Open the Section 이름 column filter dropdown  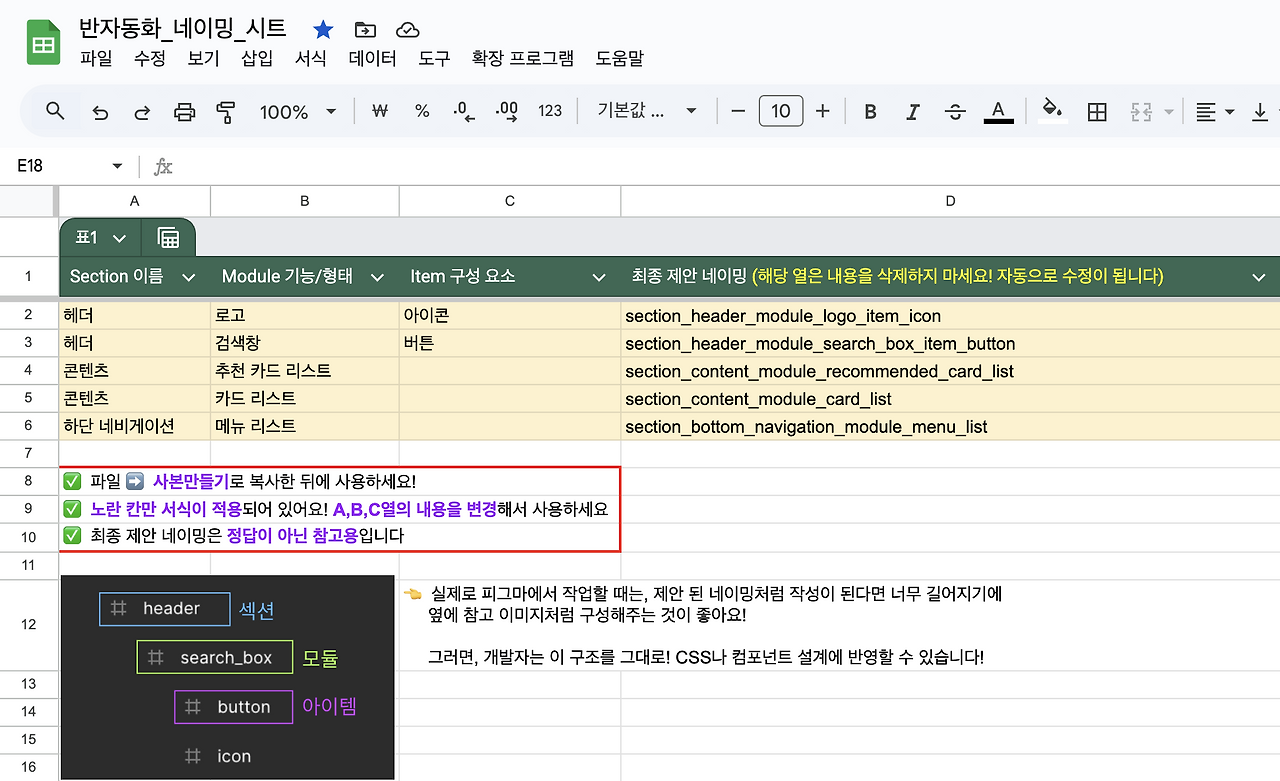pos(190,276)
